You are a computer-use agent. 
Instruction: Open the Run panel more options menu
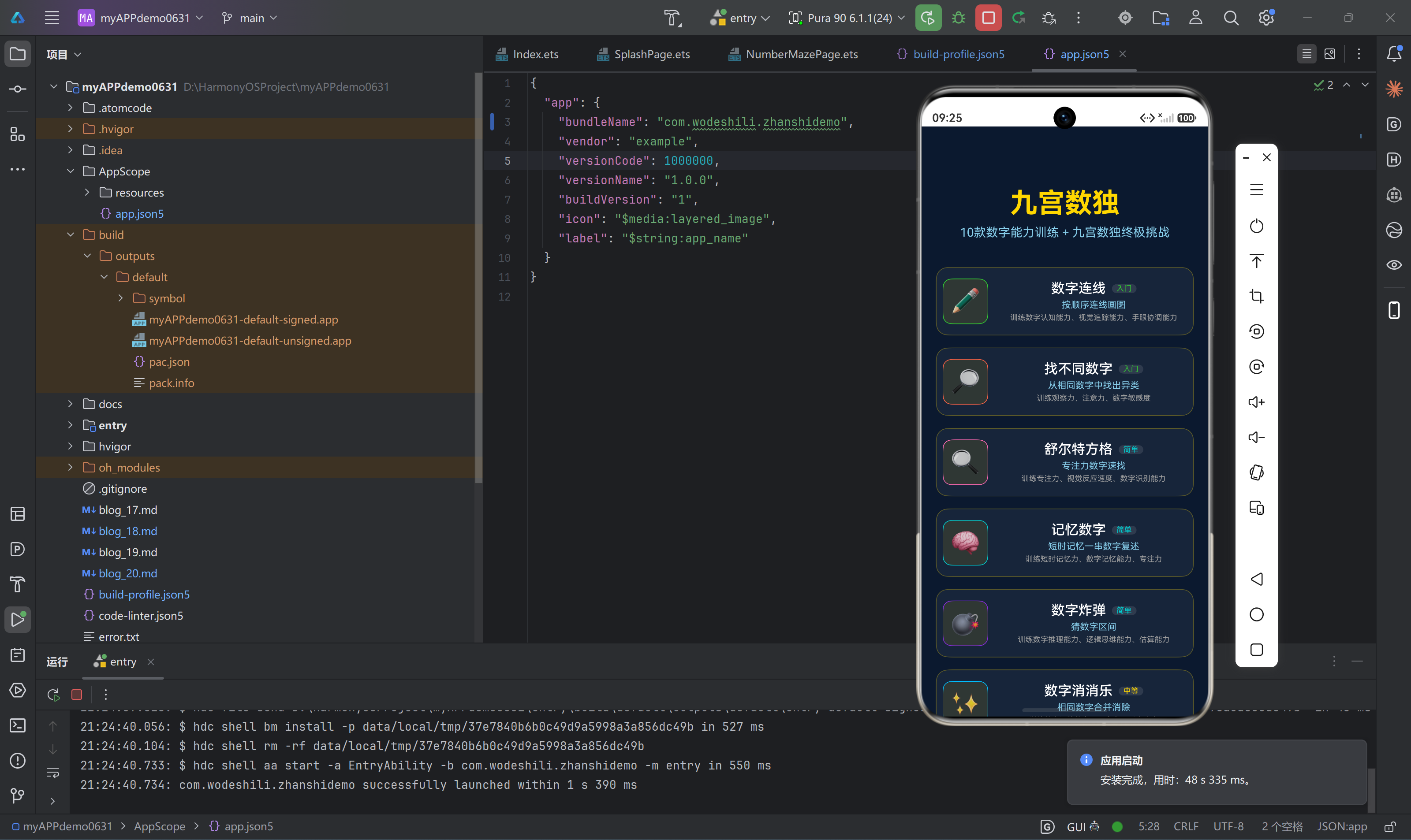pyautogui.click(x=105, y=694)
